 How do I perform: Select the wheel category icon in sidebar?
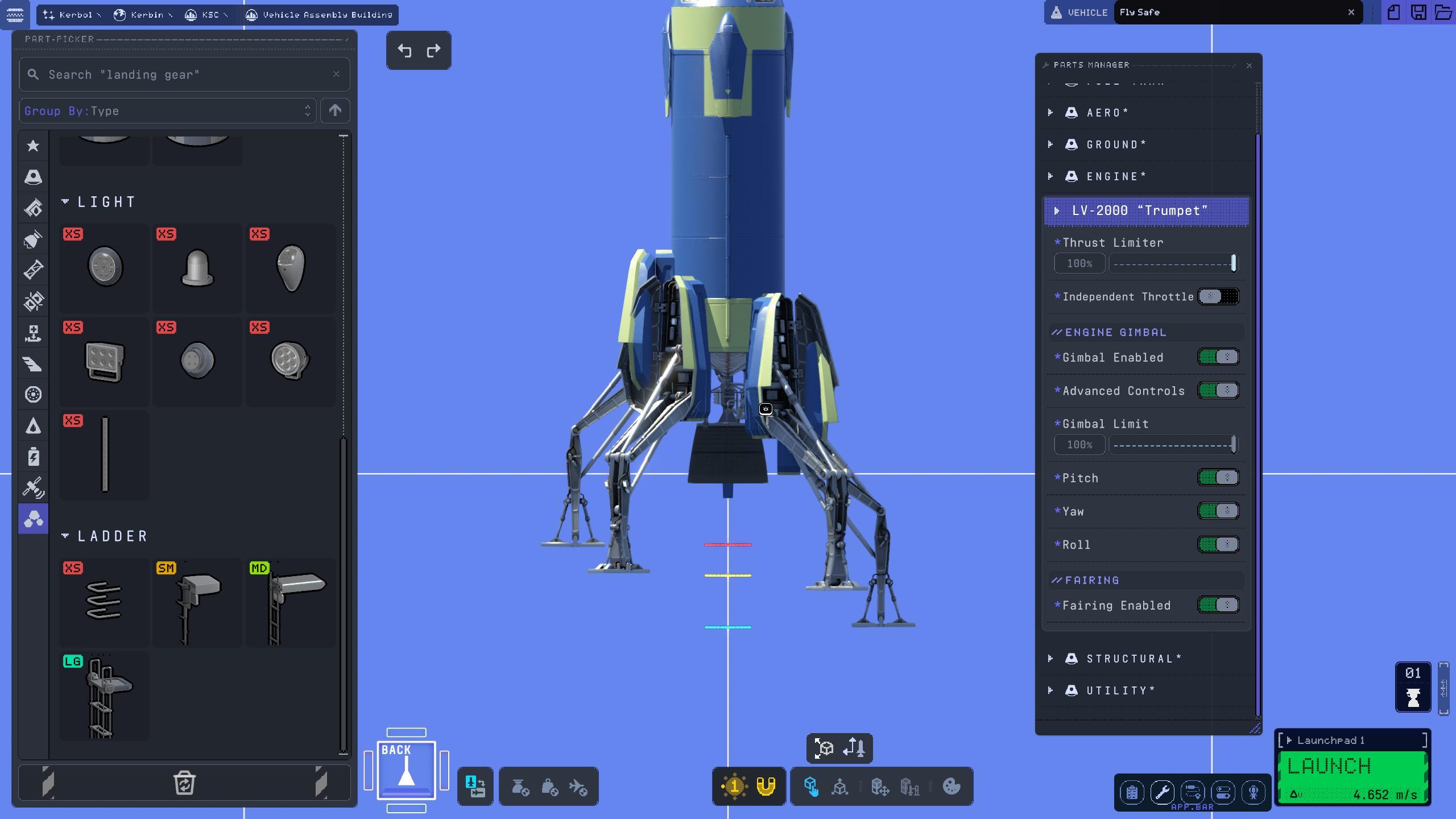33,394
